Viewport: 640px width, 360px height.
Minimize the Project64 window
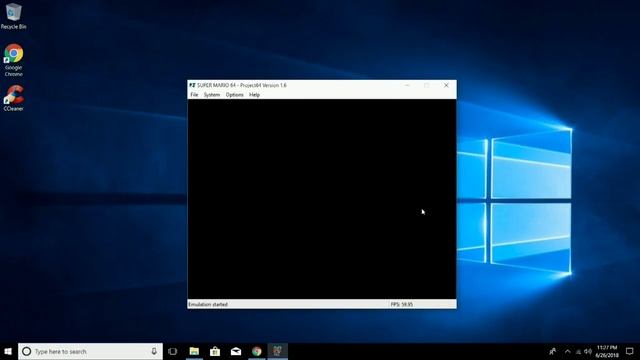(407, 85)
